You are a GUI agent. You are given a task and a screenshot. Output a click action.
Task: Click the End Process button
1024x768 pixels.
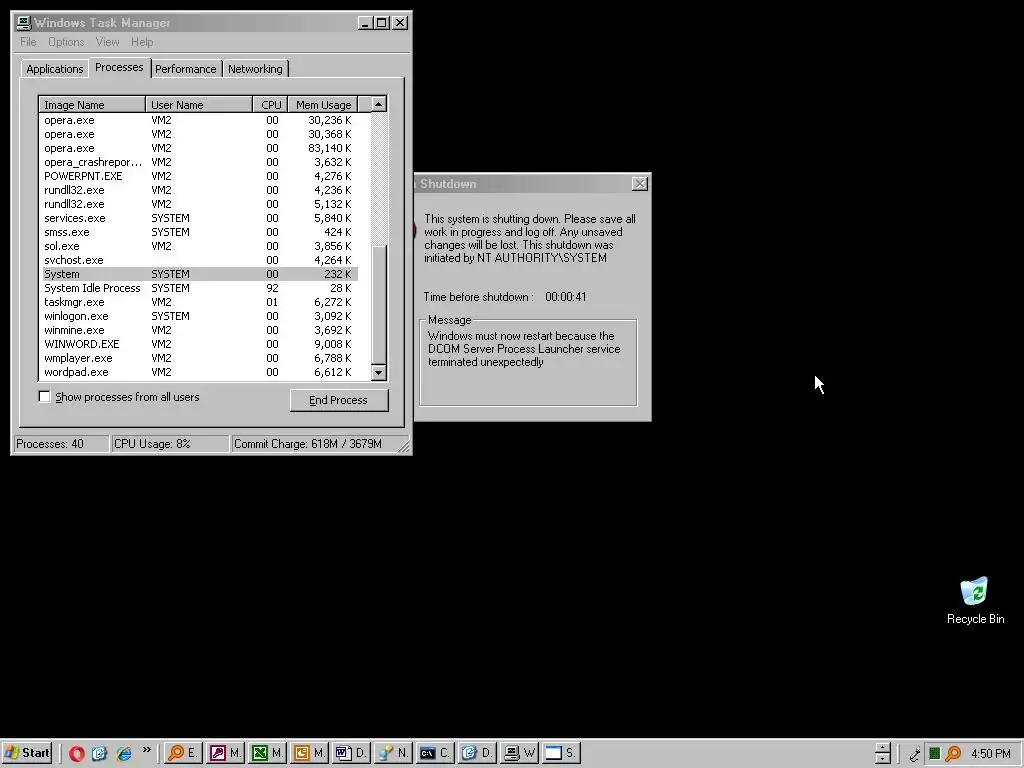pyautogui.click(x=339, y=400)
